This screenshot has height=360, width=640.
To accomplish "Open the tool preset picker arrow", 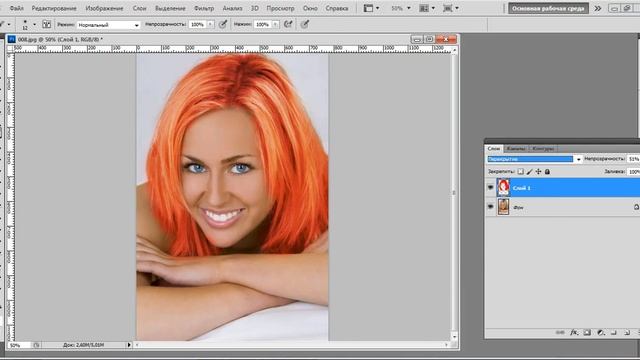I will [x=9, y=24].
